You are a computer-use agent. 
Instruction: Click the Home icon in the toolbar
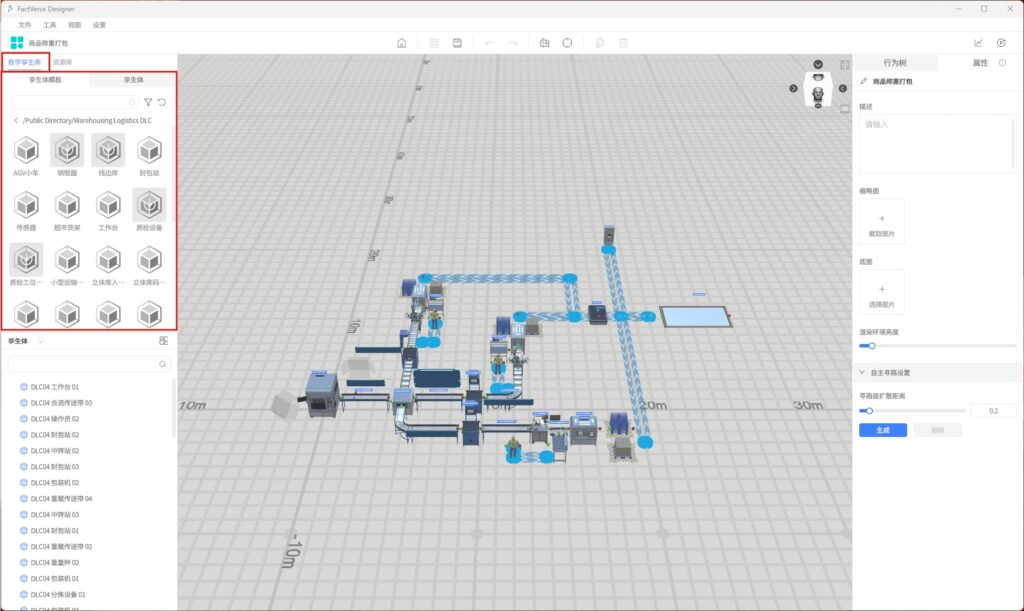coord(402,43)
